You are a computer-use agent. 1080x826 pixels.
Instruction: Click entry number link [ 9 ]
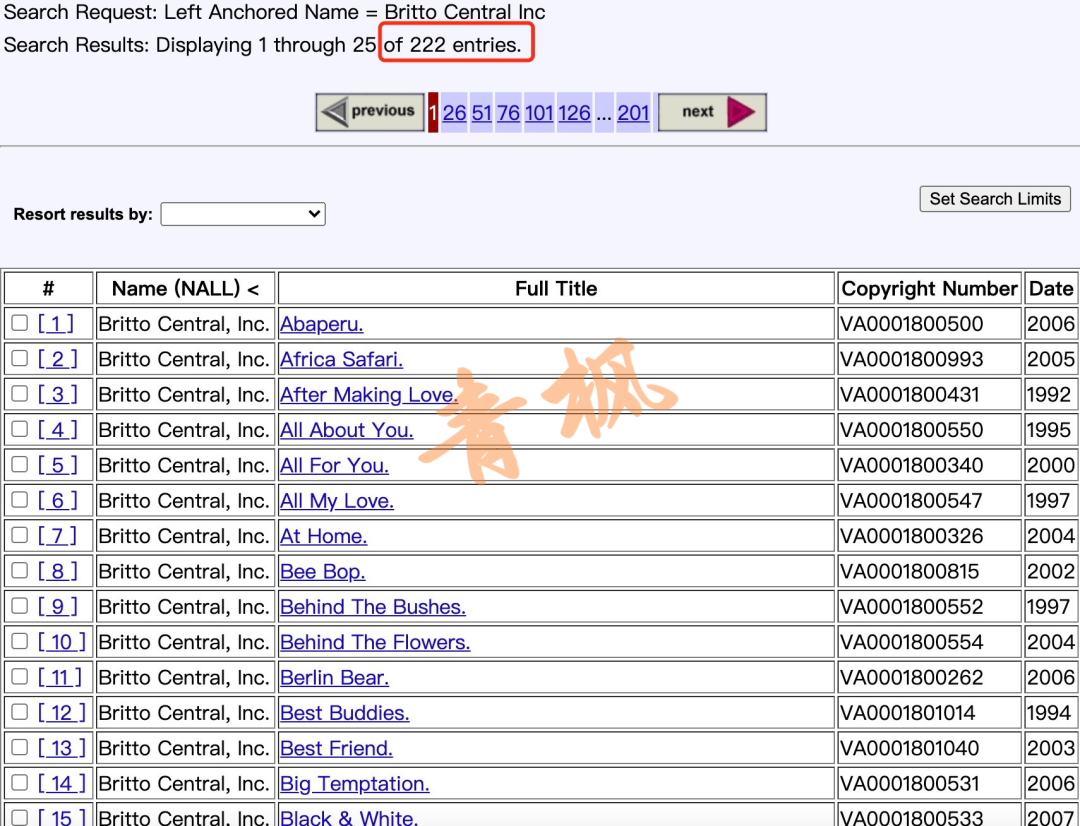pos(57,606)
